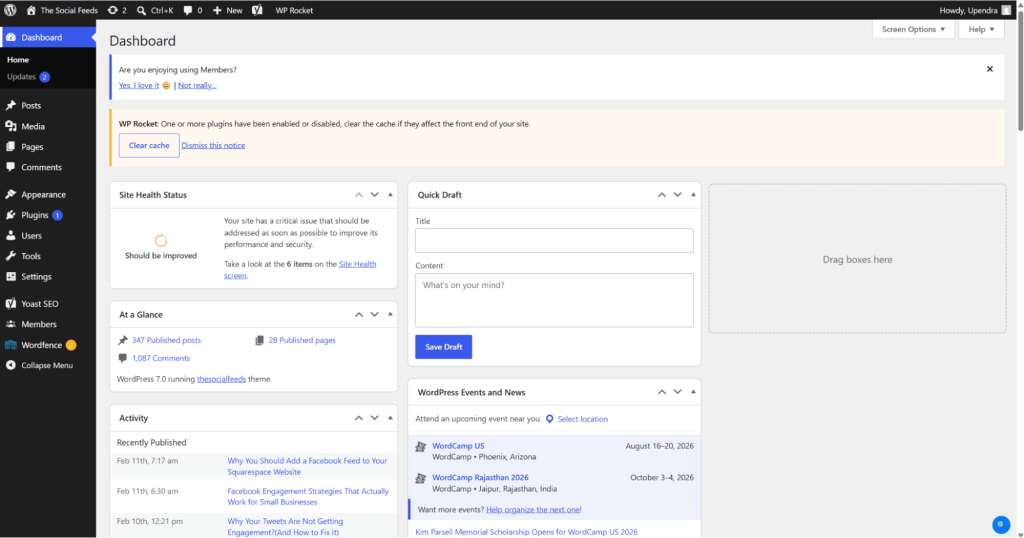Open the WordCamp US event
The height and width of the screenshot is (538, 1024).
point(458,445)
